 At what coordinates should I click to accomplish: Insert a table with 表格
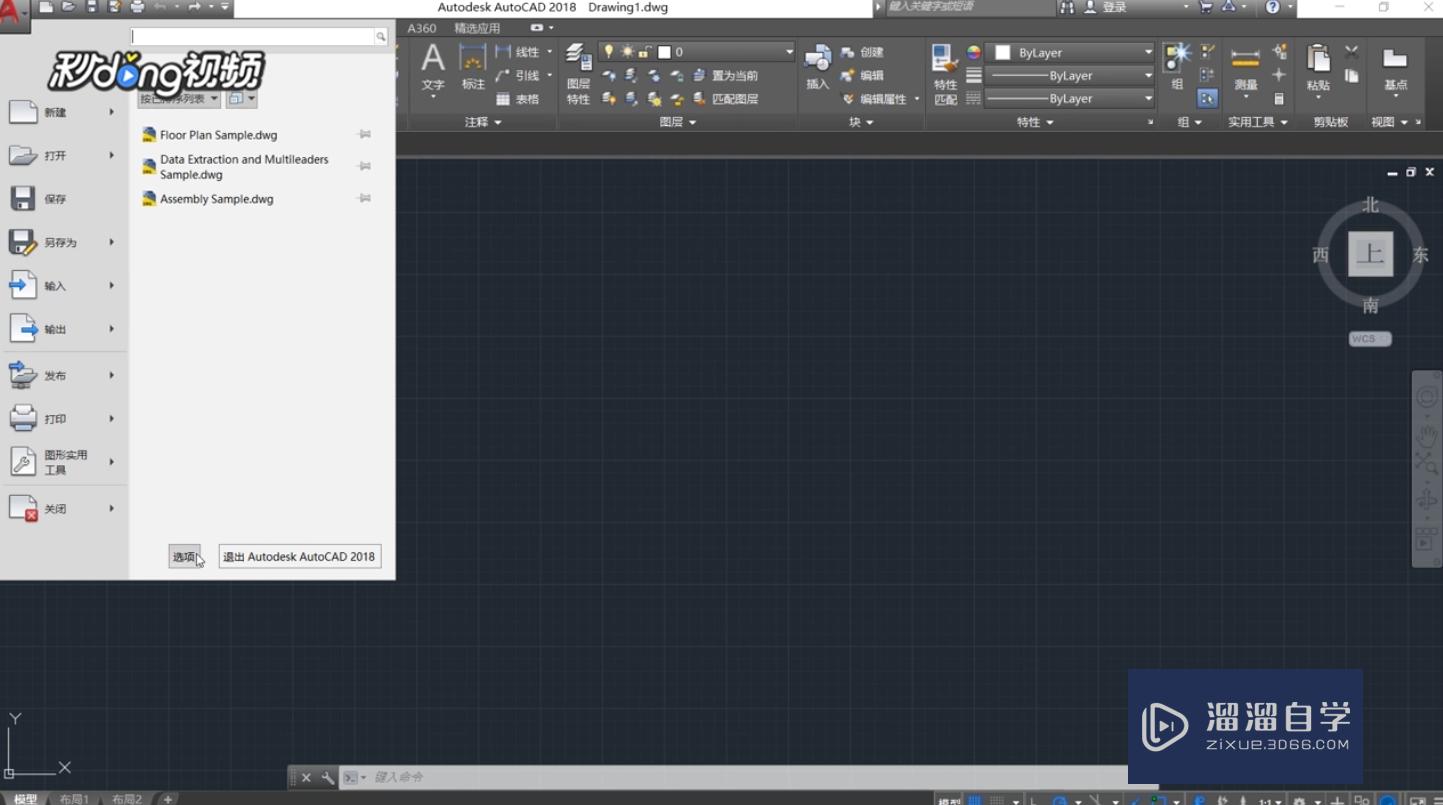tap(518, 99)
